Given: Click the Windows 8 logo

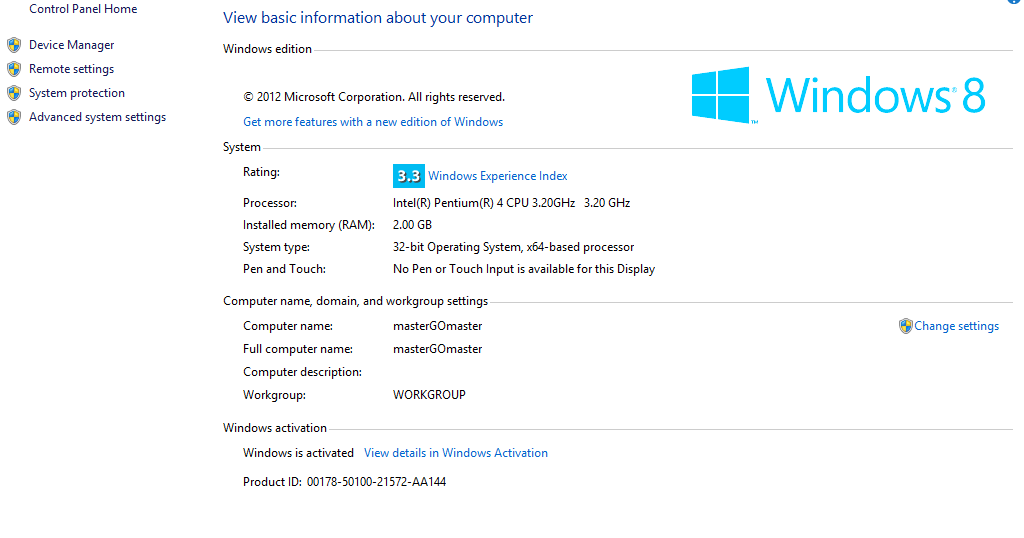Looking at the screenshot, I should (x=839, y=95).
